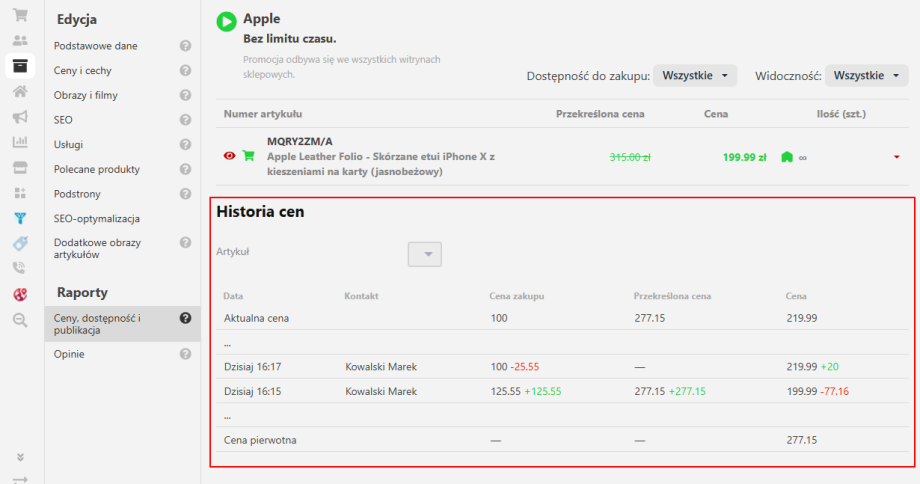Click purchase price change -25.55

(525, 367)
